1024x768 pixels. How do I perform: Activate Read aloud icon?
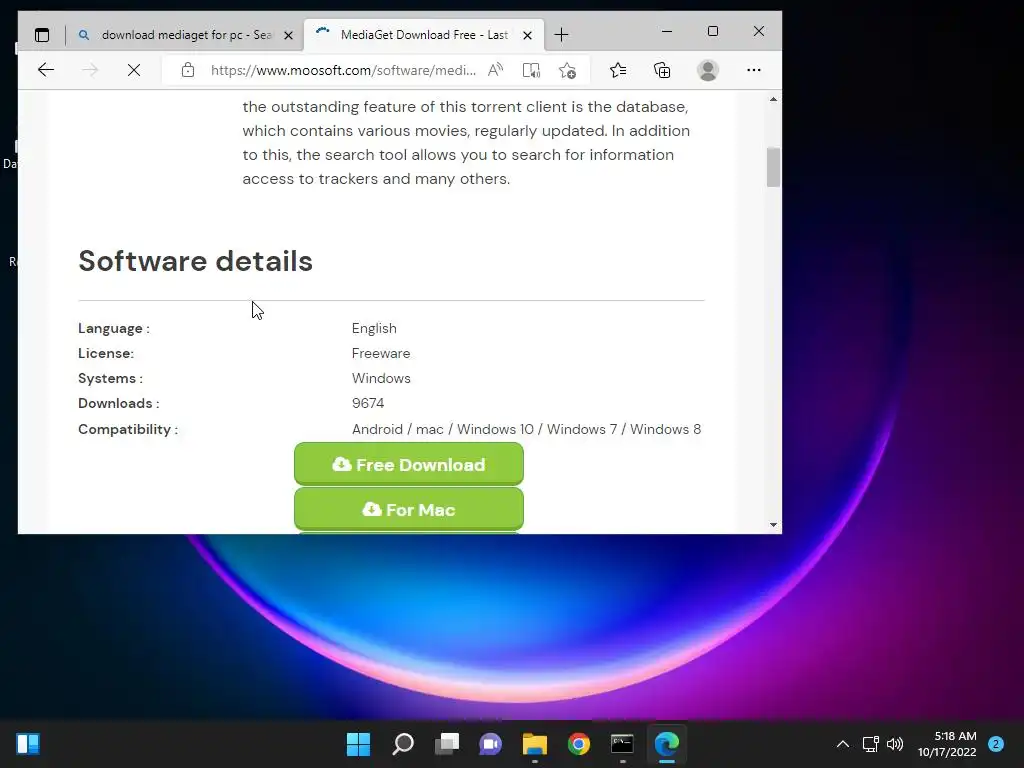pos(496,70)
